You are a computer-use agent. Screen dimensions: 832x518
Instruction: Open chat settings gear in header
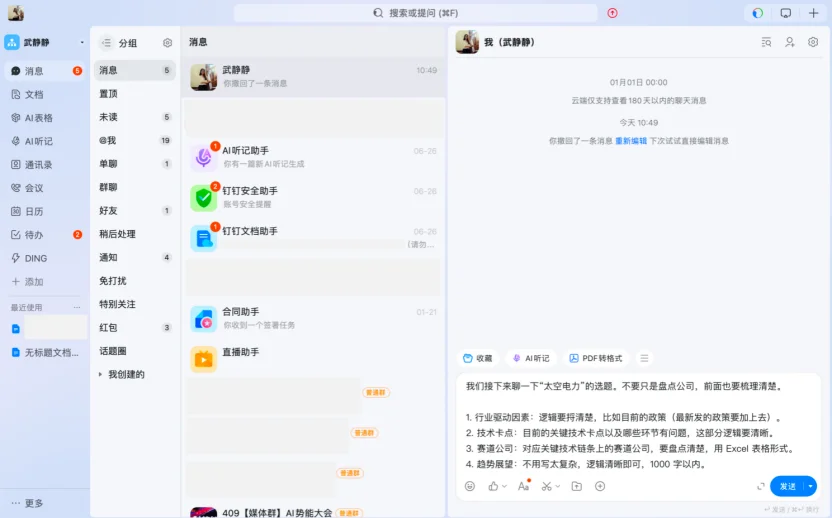click(813, 42)
